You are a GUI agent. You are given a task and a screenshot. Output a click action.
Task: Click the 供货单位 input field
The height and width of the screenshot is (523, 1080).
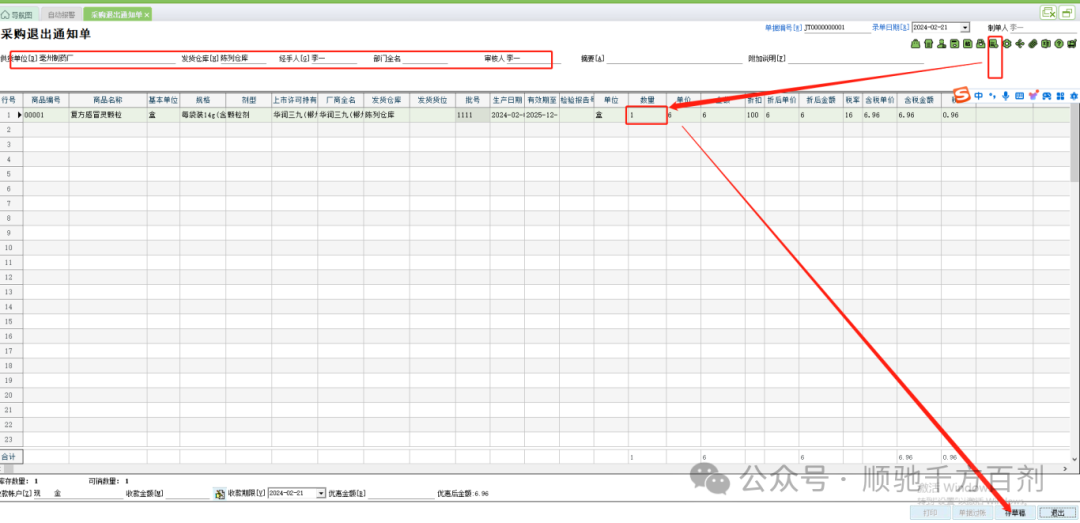107,59
